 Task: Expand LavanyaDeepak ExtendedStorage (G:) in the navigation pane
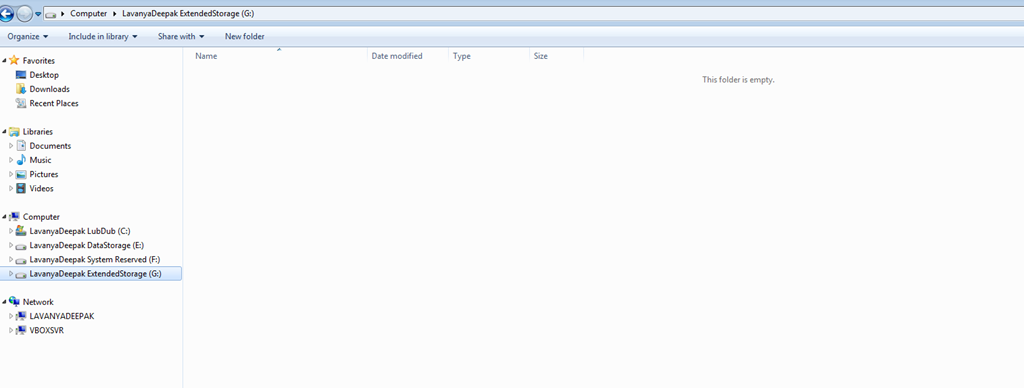11,274
